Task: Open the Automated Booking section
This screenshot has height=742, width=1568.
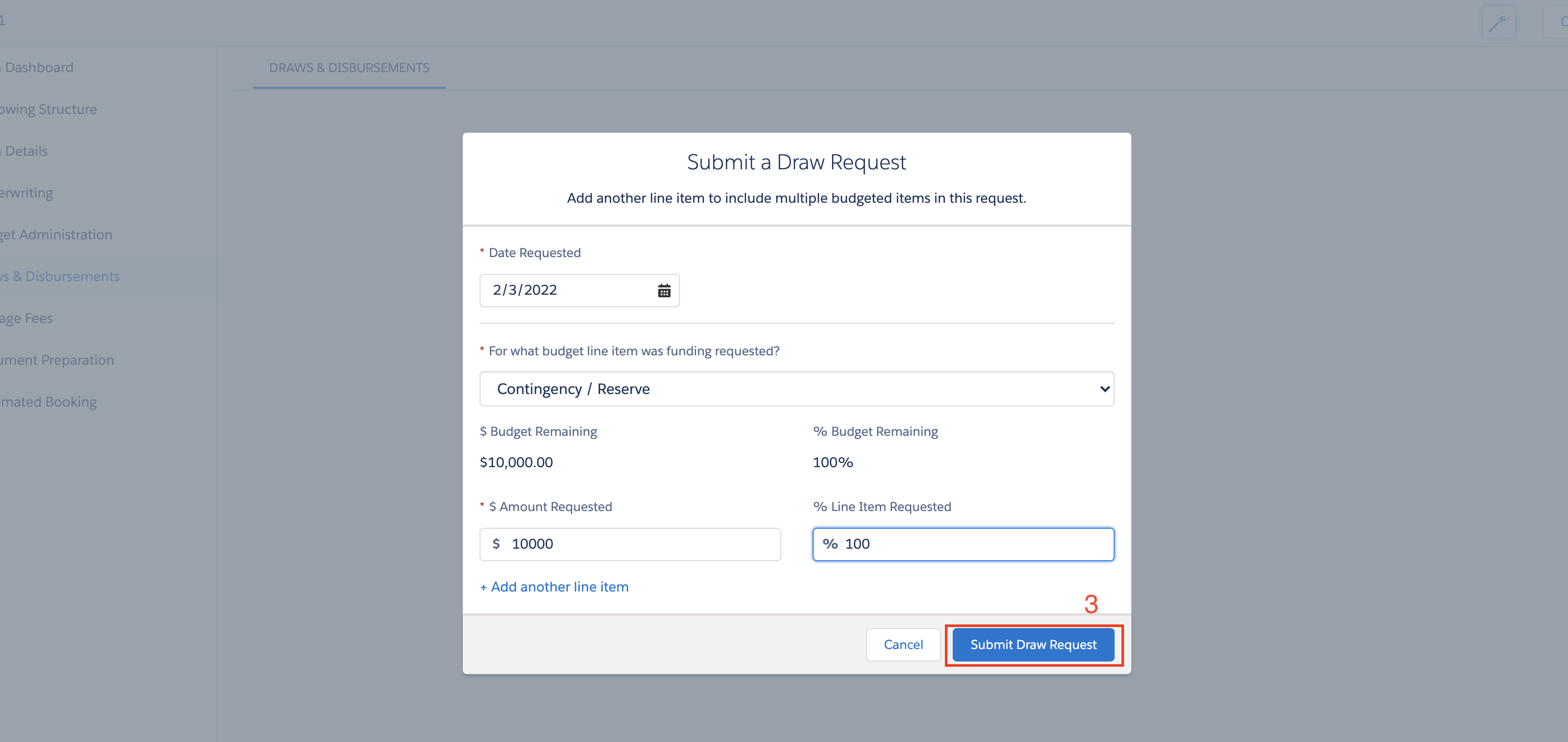Action: point(48,401)
